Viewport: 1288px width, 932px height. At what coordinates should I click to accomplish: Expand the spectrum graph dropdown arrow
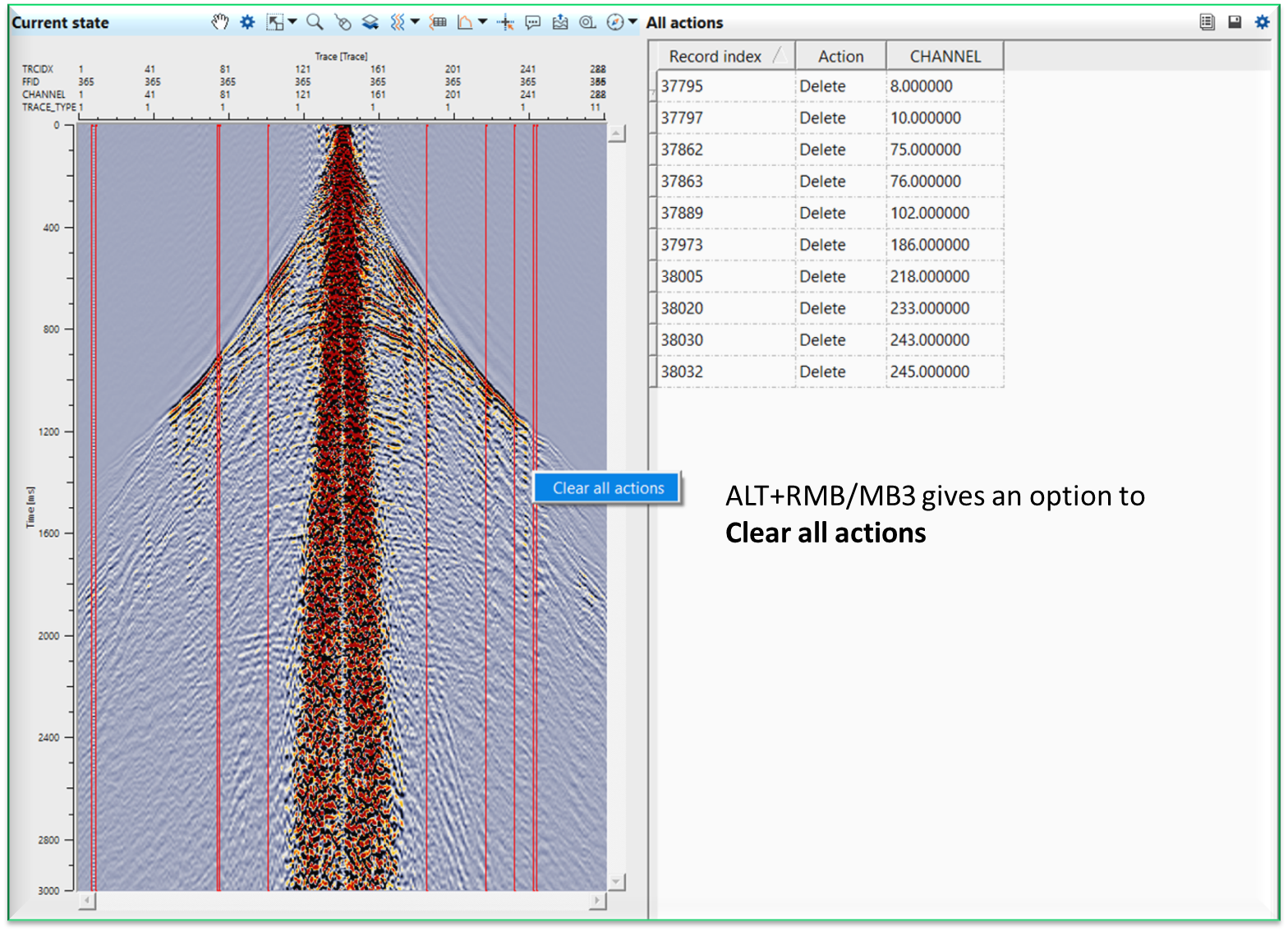(483, 22)
